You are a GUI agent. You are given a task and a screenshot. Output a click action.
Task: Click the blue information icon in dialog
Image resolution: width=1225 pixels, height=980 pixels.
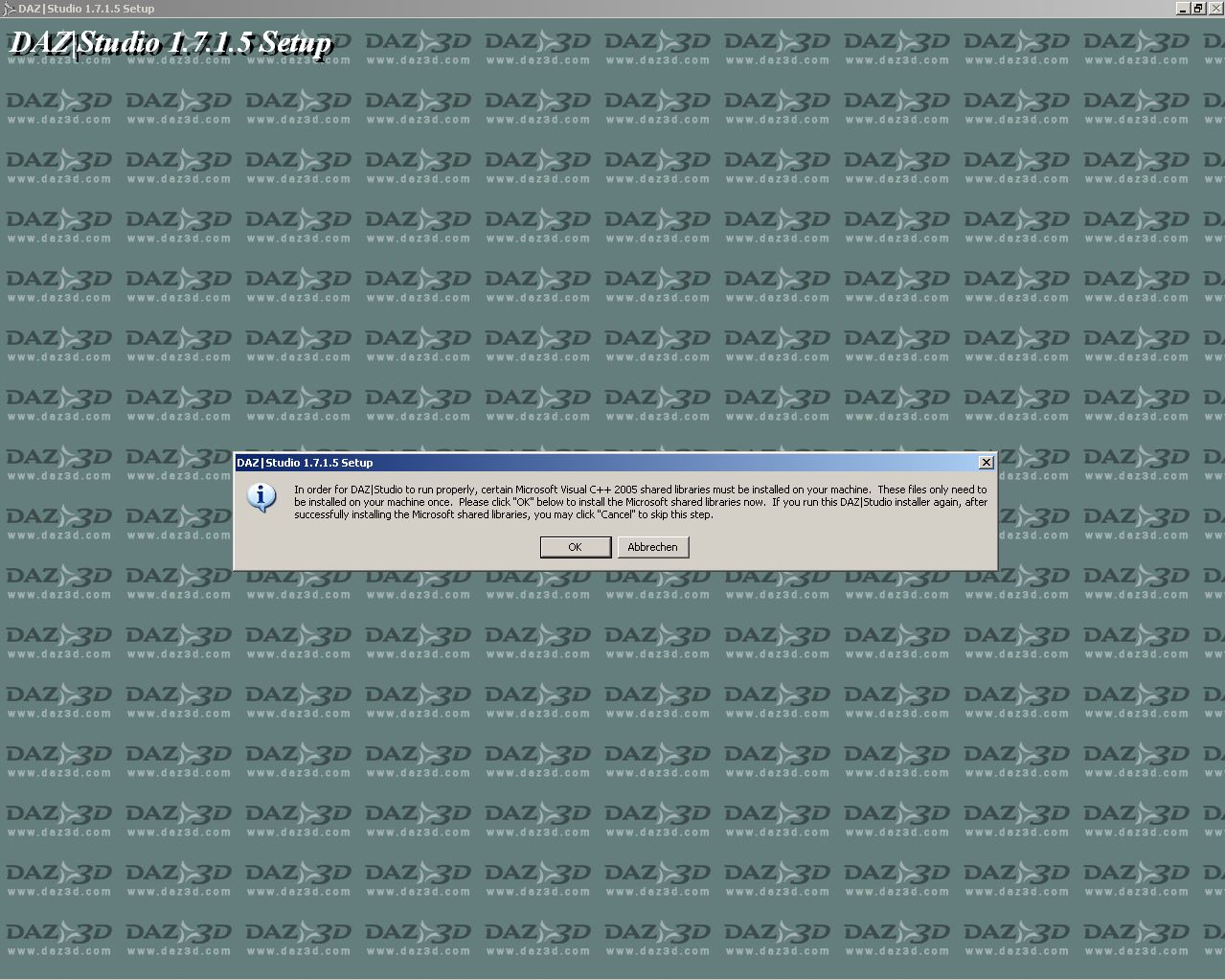click(261, 498)
